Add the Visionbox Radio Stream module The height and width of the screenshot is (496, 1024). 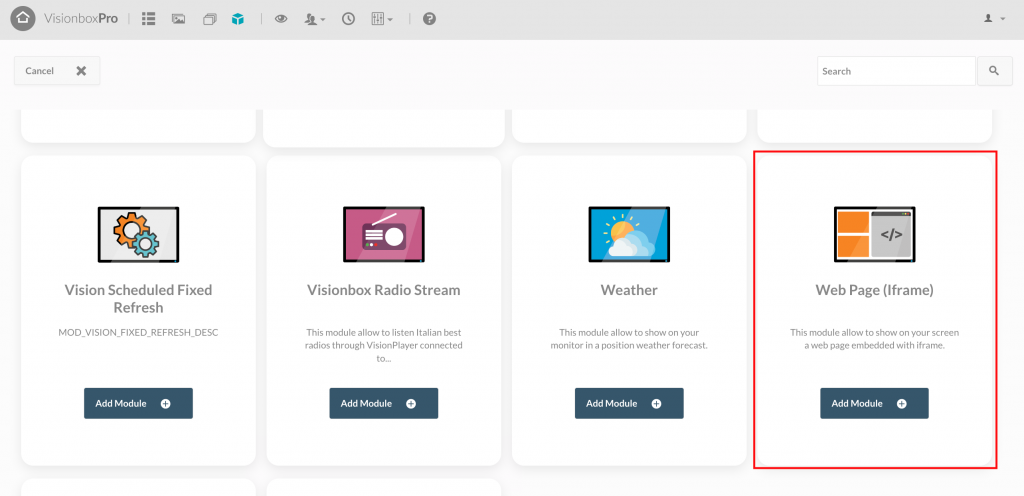[383, 403]
